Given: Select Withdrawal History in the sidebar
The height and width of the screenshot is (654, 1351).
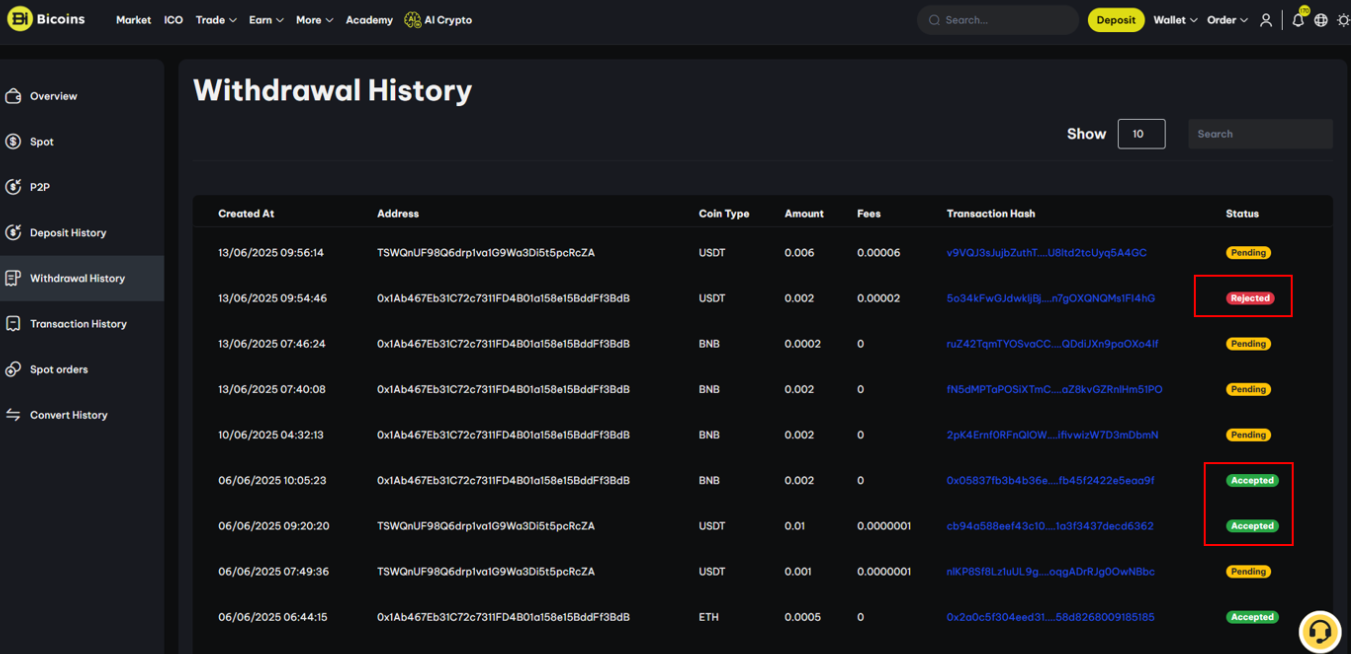Looking at the screenshot, I should pos(82,278).
